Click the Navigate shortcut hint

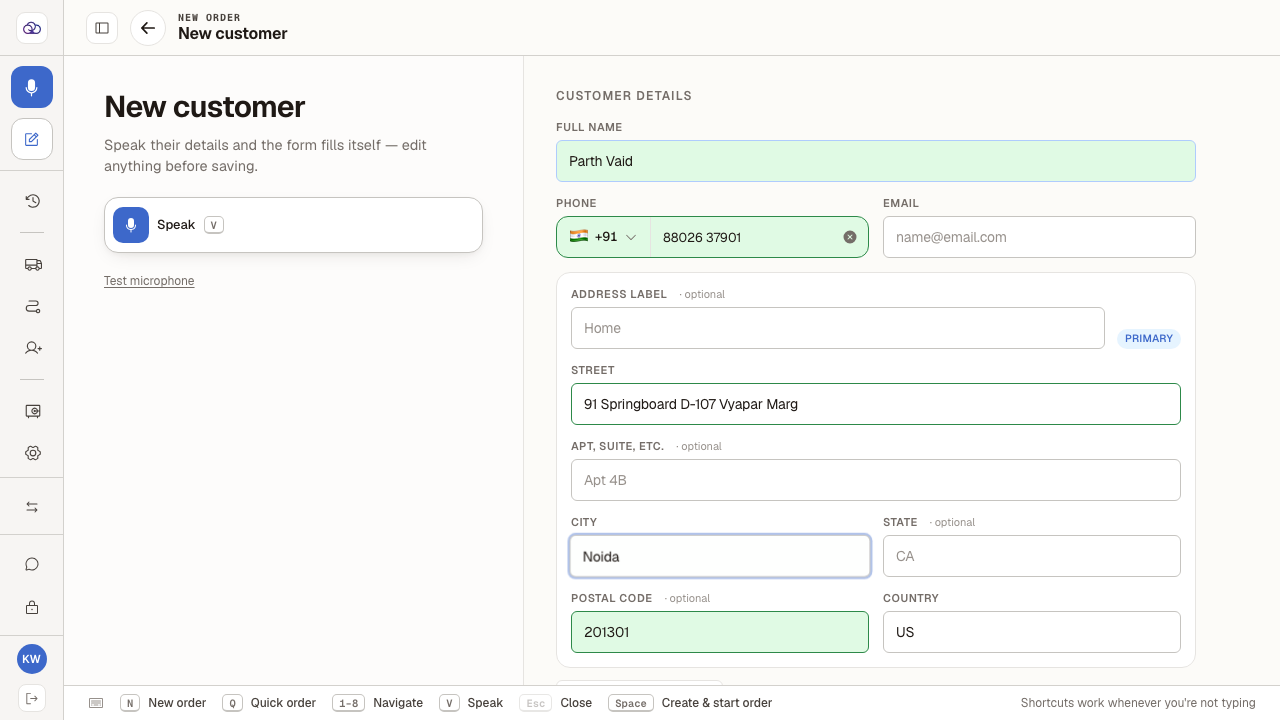tap(377, 703)
